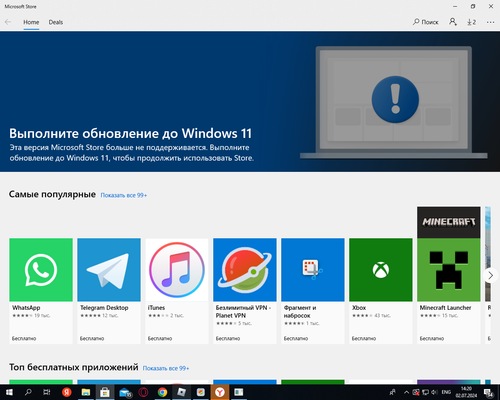
Task: Show next popular apps with right chevron
Action: tap(491, 275)
